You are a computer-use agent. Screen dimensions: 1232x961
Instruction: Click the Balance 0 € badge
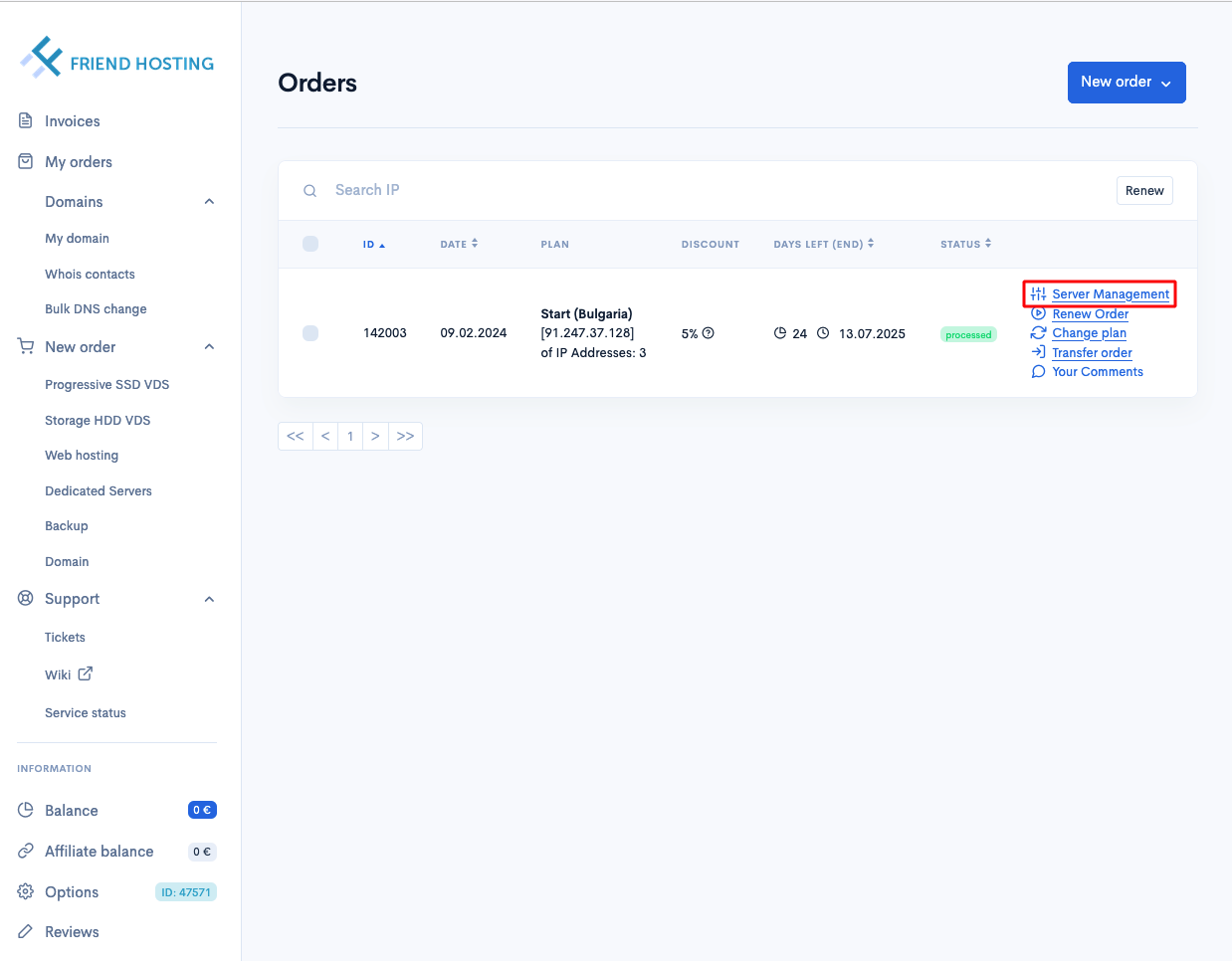[202, 810]
